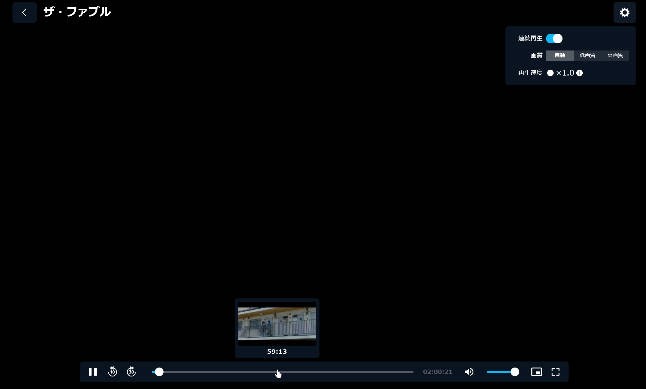The image size is (646, 389).
Task: Select the first highlighted quality option
Action: [x=560, y=56]
